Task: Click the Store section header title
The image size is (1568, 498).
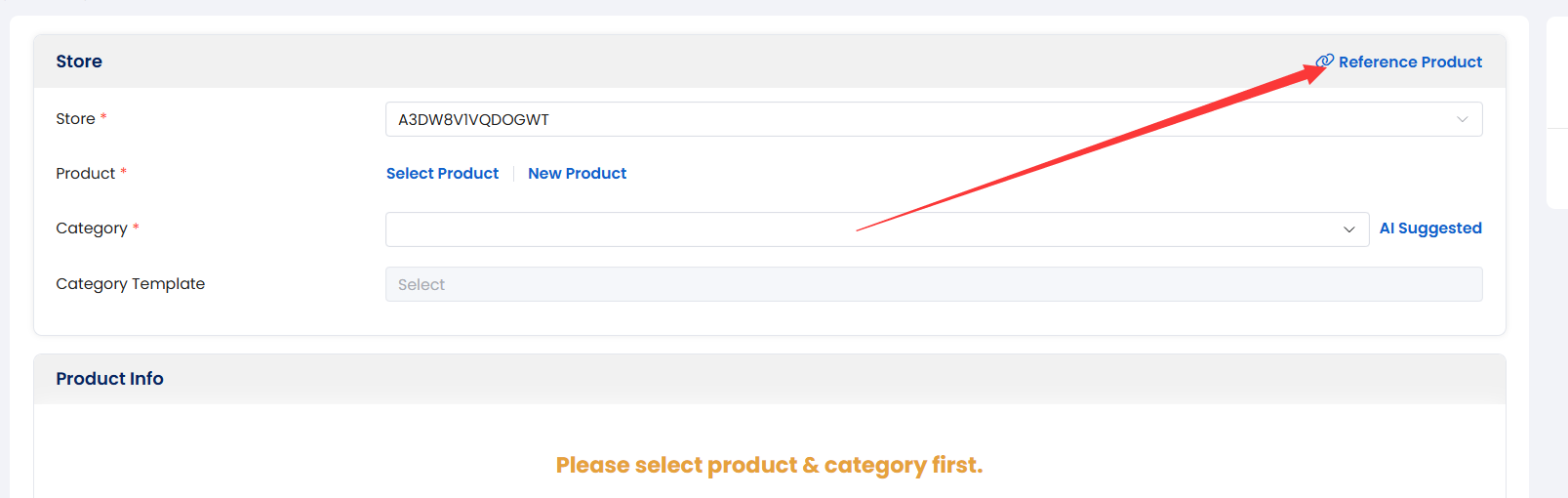Action: click(x=79, y=62)
